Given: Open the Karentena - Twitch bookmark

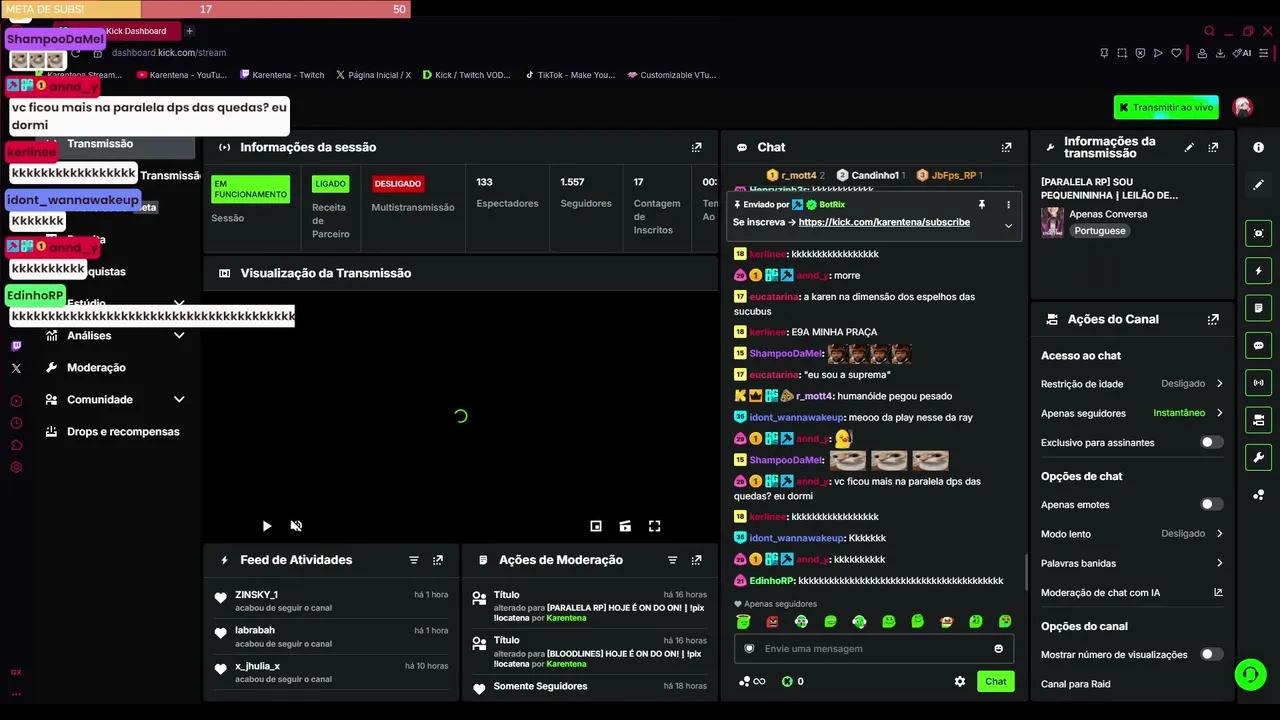Looking at the screenshot, I should [x=282, y=75].
